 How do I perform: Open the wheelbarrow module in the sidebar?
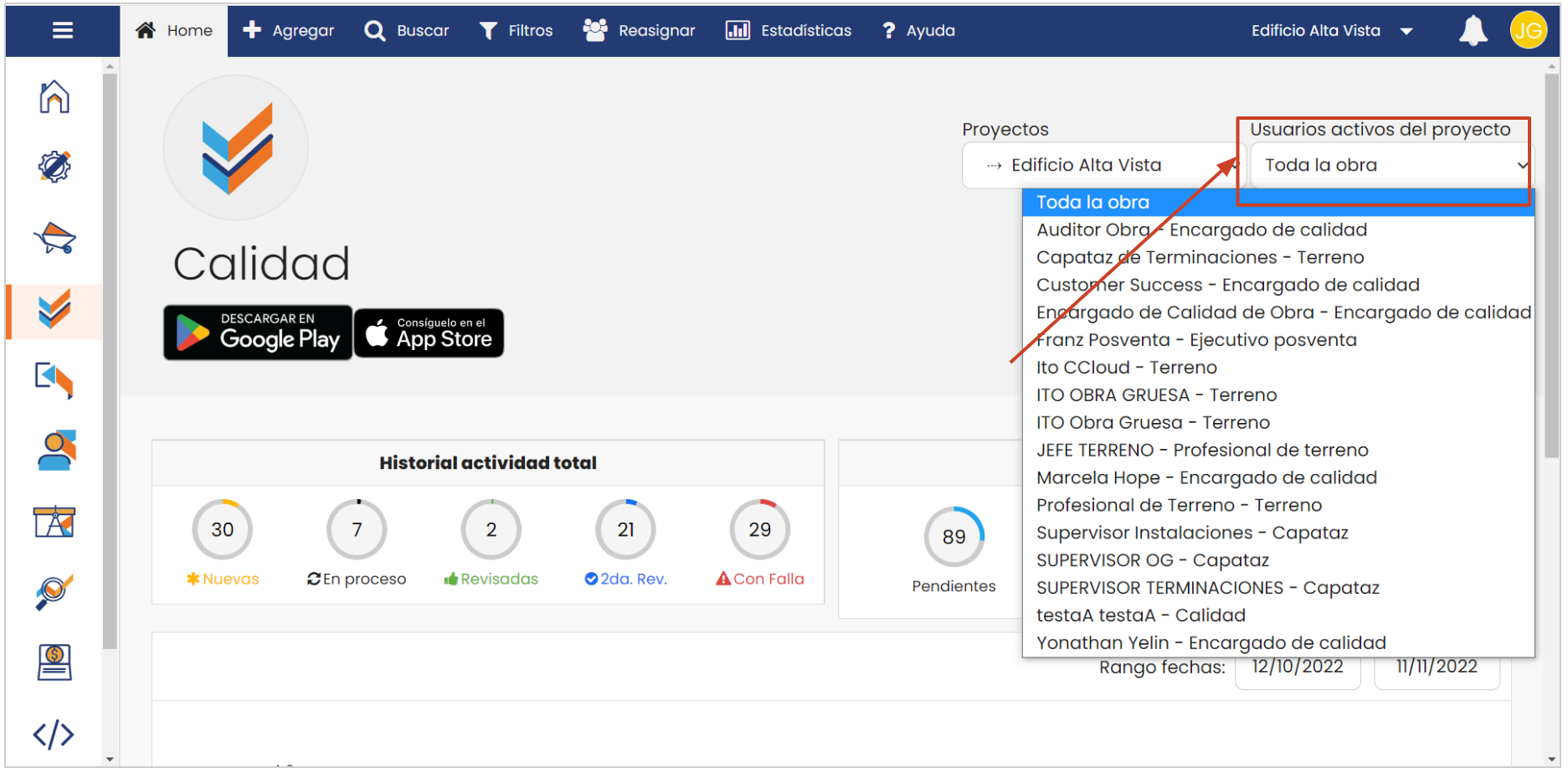[54, 239]
